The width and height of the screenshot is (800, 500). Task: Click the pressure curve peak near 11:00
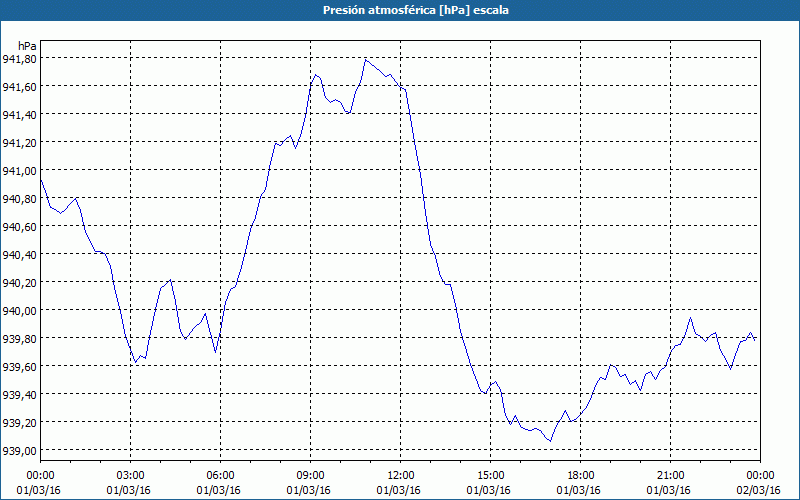(x=366, y=60)
